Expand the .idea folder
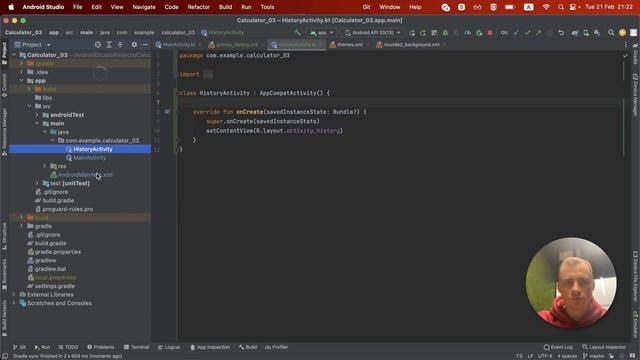640x360 pixels. click(22, 72)
